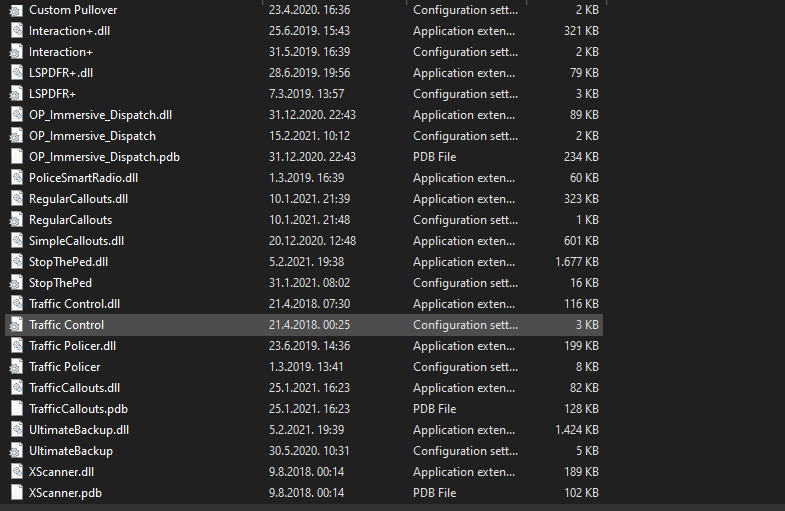
Task: Click the Traffic Policer configuration settings icon
Action: coord(16,367)
